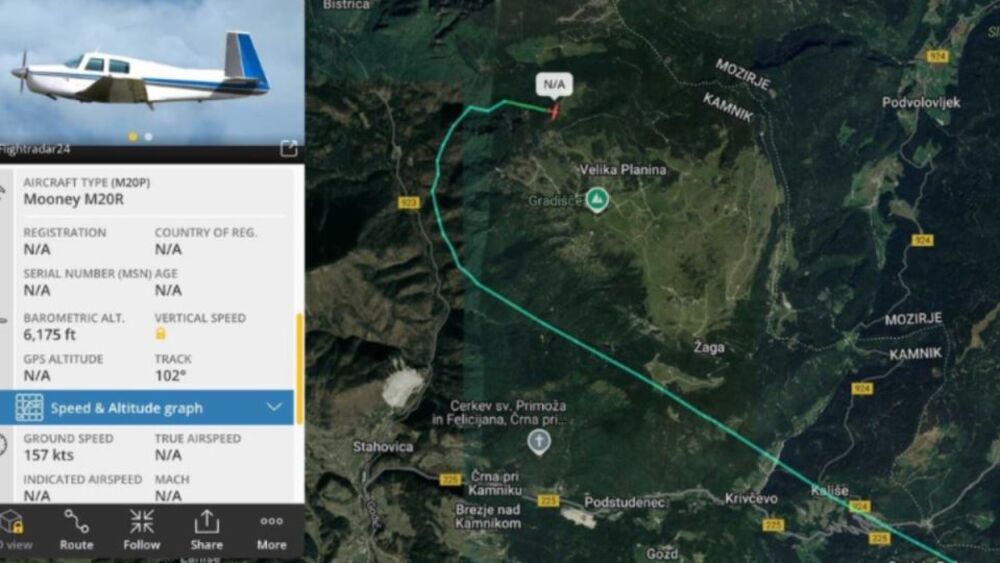This screenshot has height=563, width=1000.
Task: Click the Gradišče mountain peak marker
Action: [597, 200]
